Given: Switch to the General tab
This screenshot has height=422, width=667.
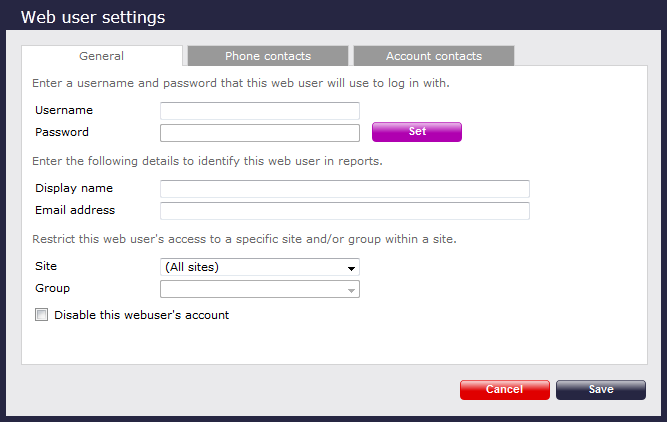Looking at the screenshot, I should (x=102, y=56).
